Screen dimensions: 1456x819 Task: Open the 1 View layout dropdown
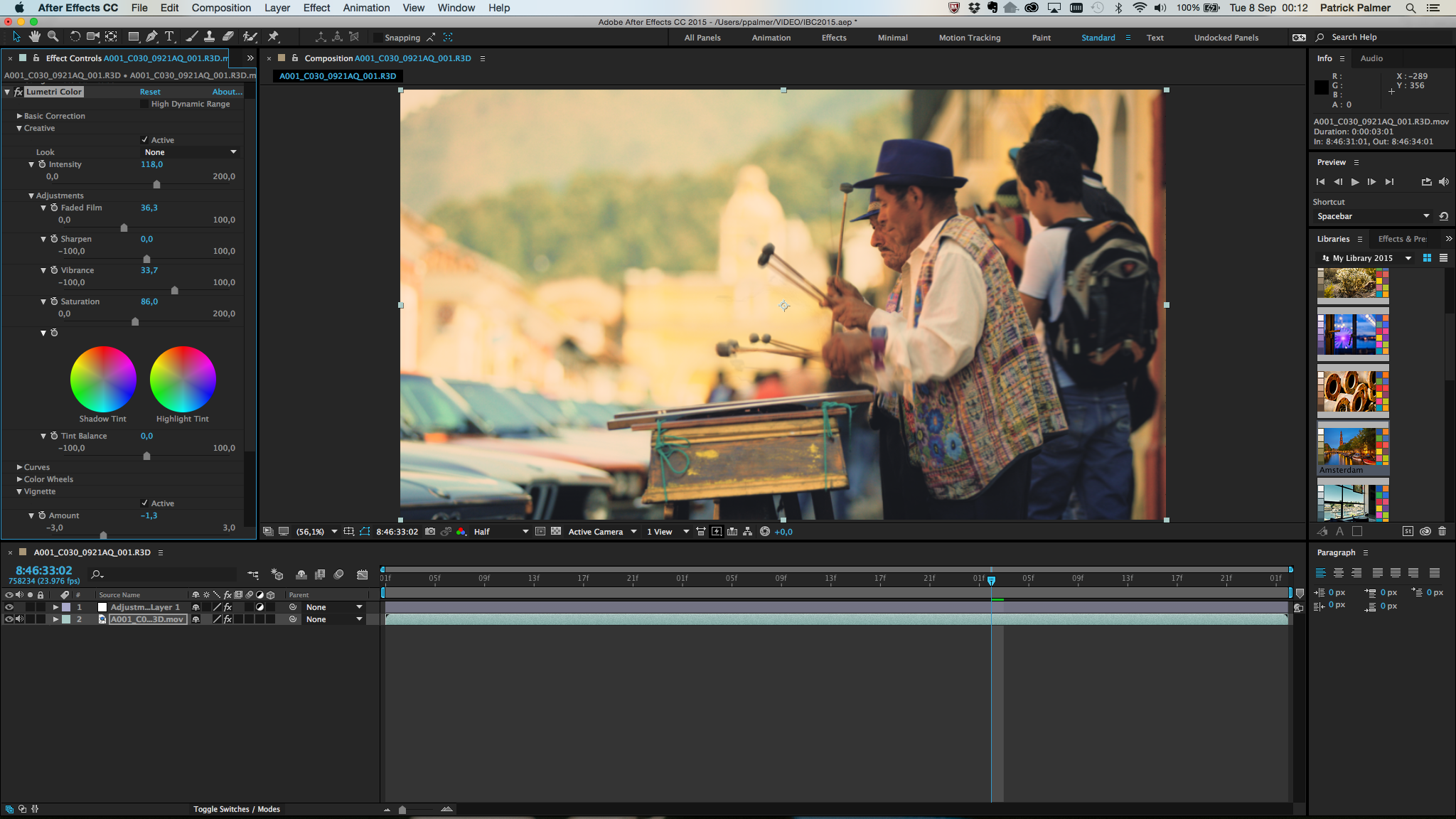667,532
